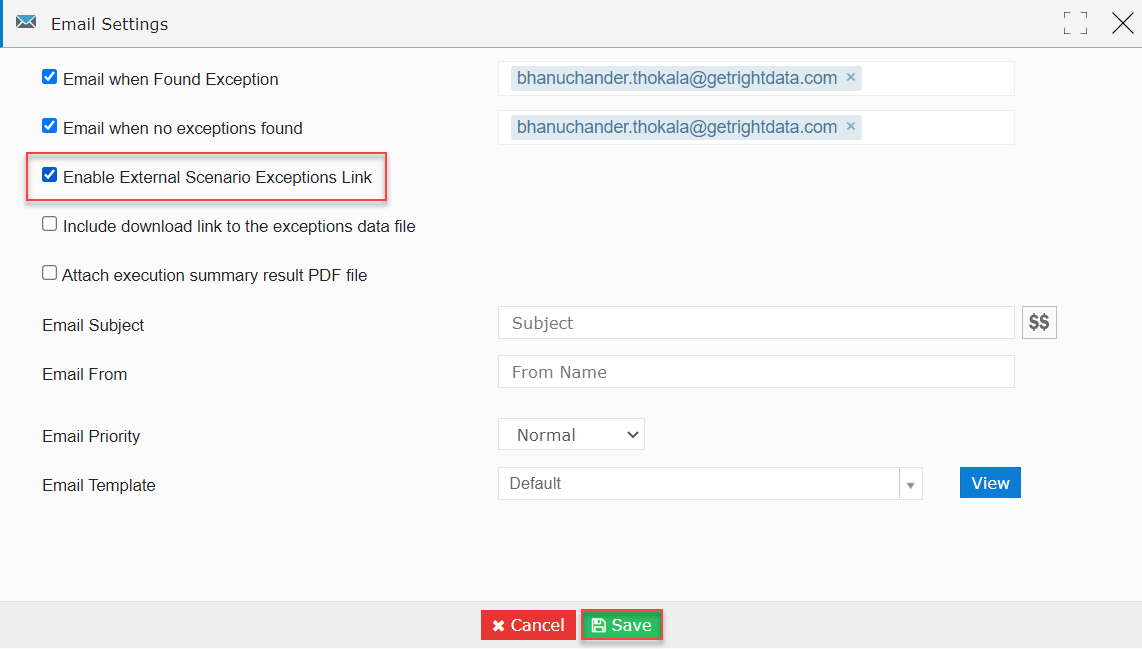Viewport: 1142px width, 649px height.
Task: Cancel the email settings changes
Action: pos(528,625)
